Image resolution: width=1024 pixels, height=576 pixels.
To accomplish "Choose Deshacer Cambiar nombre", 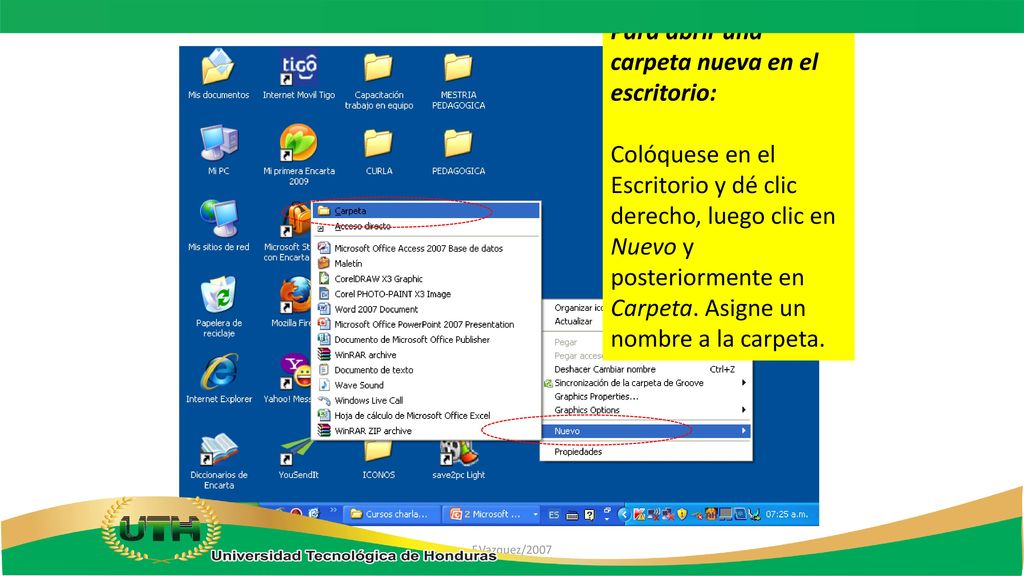I will click(647, 369).
